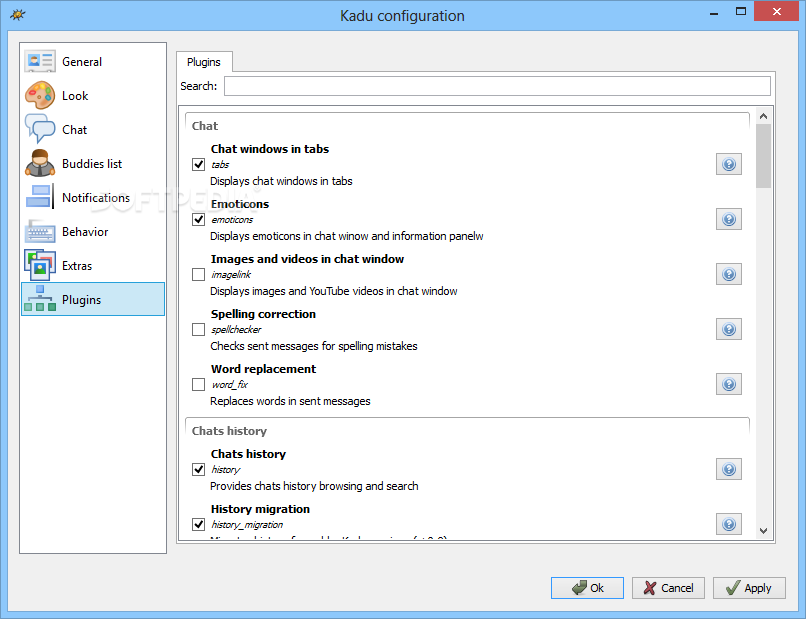806x619 pixels.
Task: Open the Look palette icon
Action: coord(40,96)
